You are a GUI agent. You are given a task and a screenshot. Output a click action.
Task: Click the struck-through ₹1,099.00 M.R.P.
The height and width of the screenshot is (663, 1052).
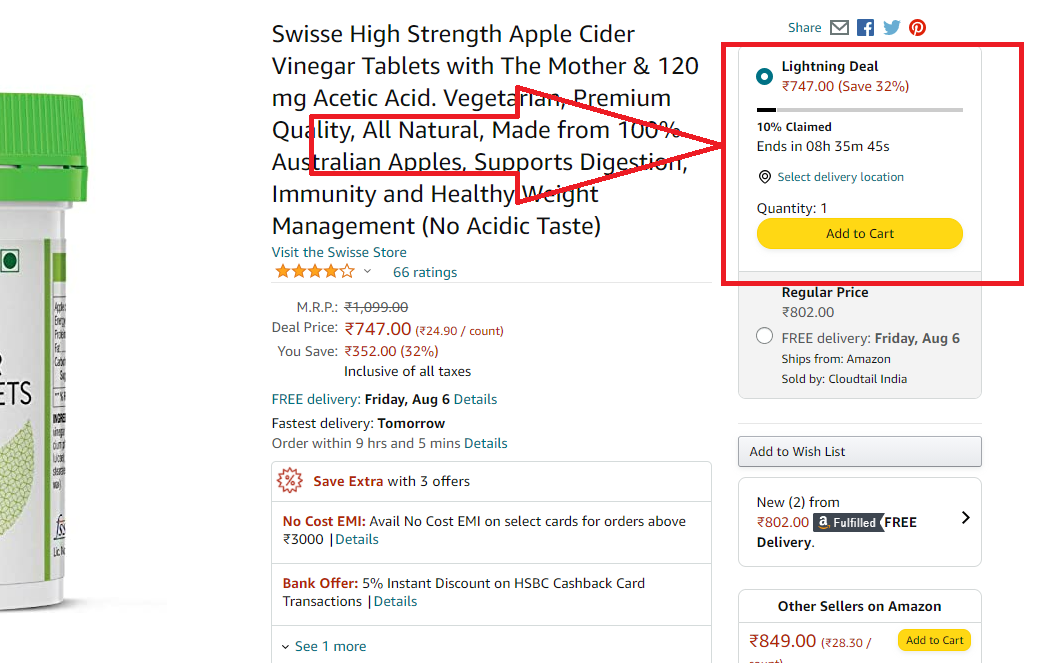tap(376, 307)
